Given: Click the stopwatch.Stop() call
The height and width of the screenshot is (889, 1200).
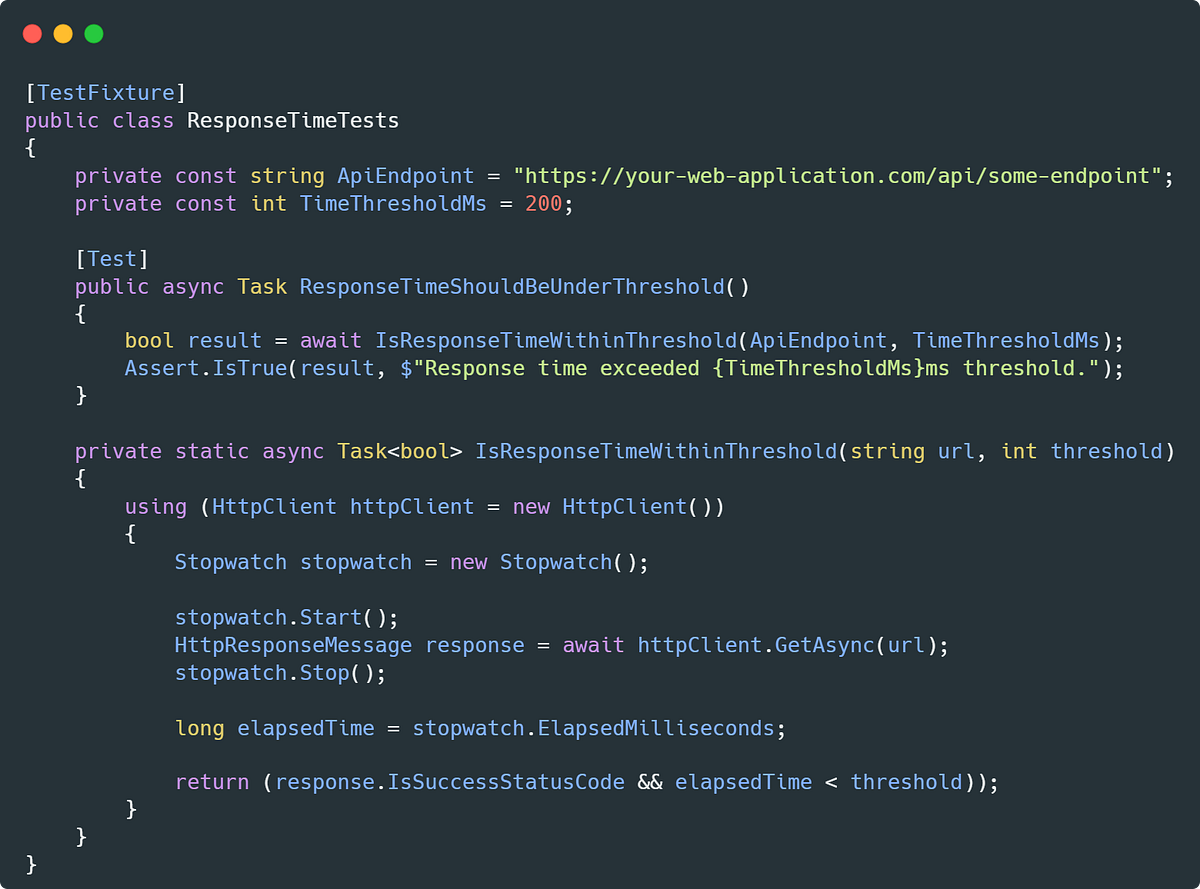Looking at the screenshot, I should (x=280, y=673).
